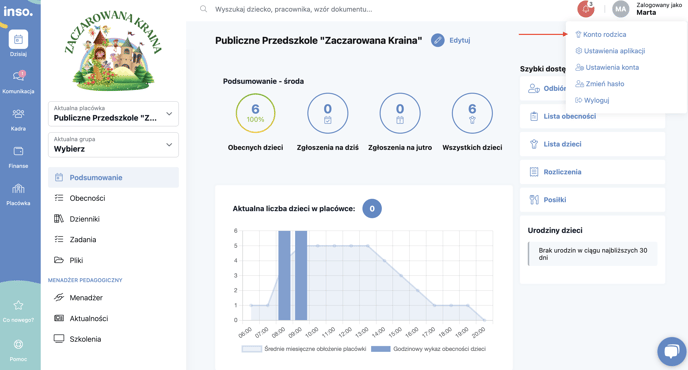Image resolution: width=688 pixels, height=370 pixels.
Task: Click 'Brak urodzin w ciągu najbliższych 30 dni'
Action: pos(592,254)
